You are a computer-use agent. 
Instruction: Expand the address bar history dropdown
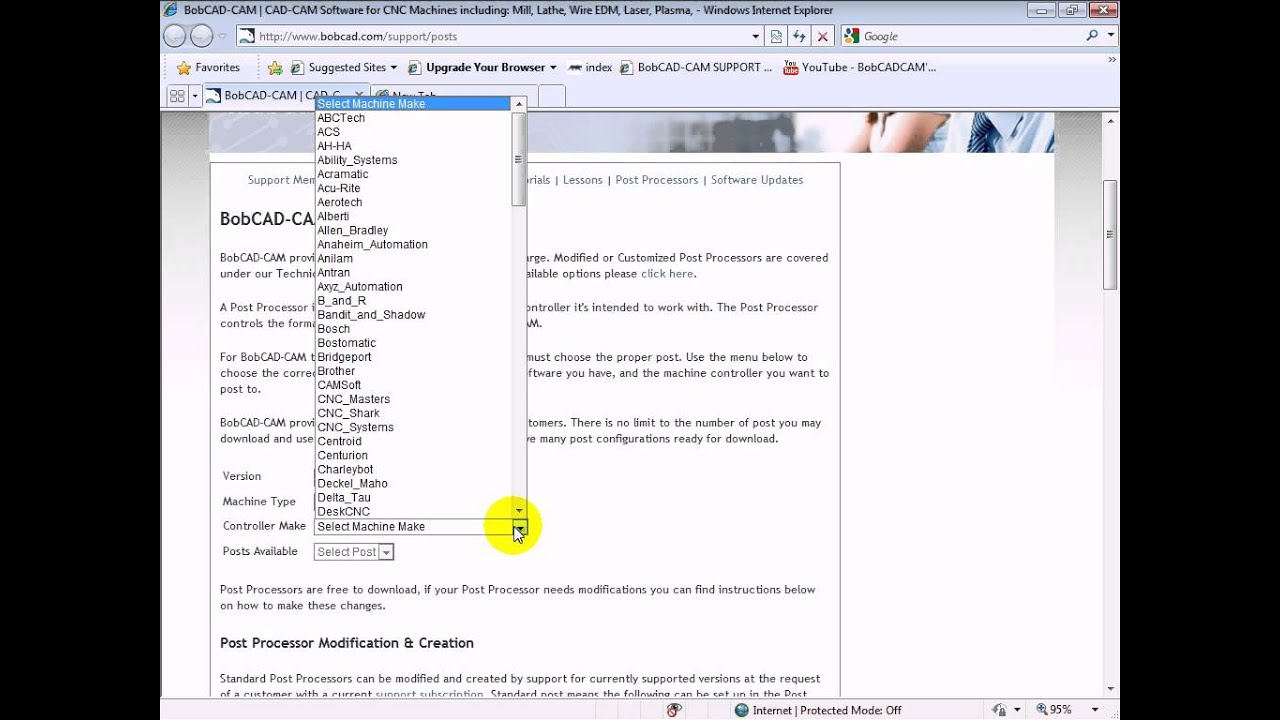[x=756, y=36]
